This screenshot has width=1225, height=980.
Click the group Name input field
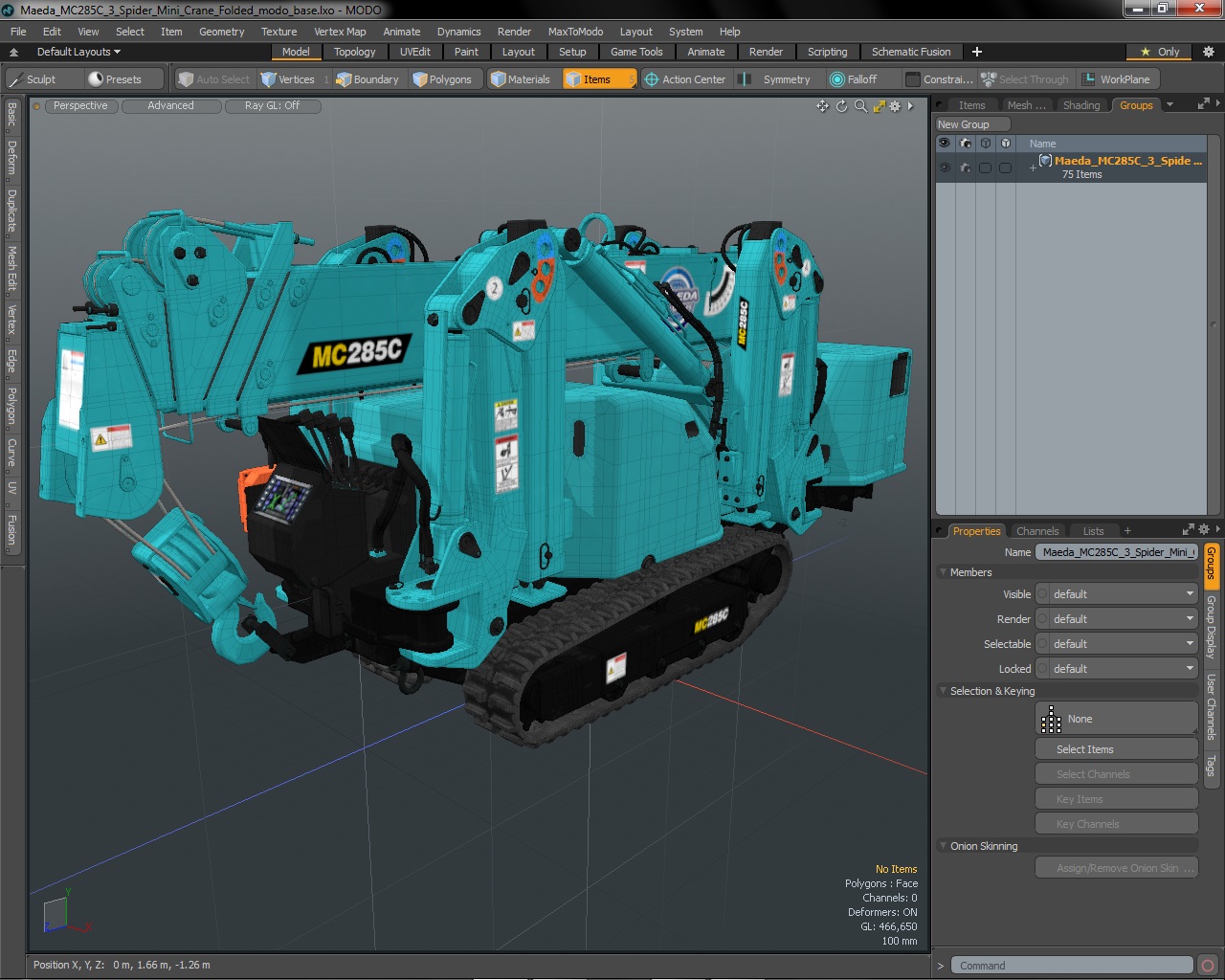click(1117, 552)
